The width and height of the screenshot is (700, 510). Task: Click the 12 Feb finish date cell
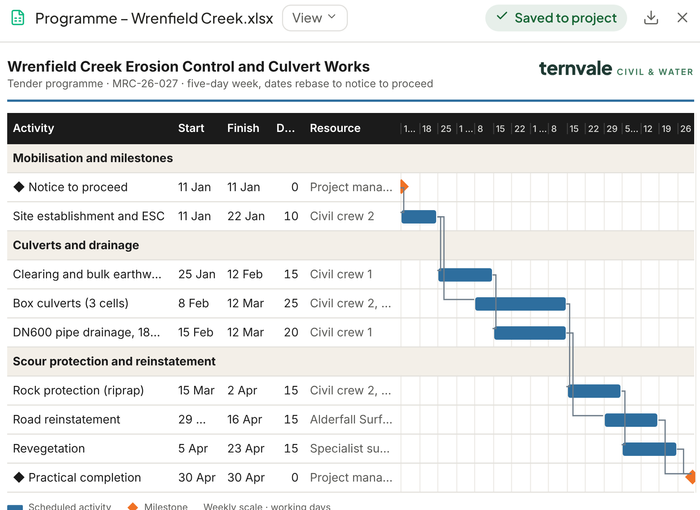pyautogui.click(x=245, y=274)
